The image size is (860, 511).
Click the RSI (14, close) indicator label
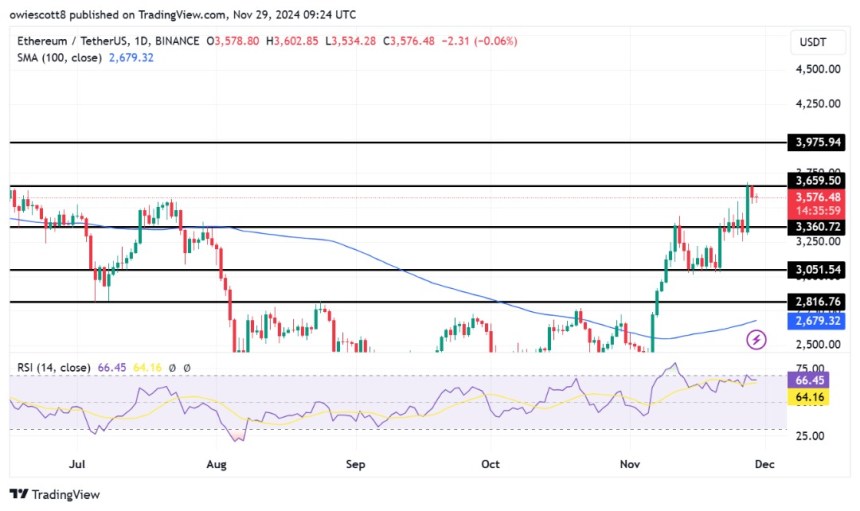pos(55,369)
